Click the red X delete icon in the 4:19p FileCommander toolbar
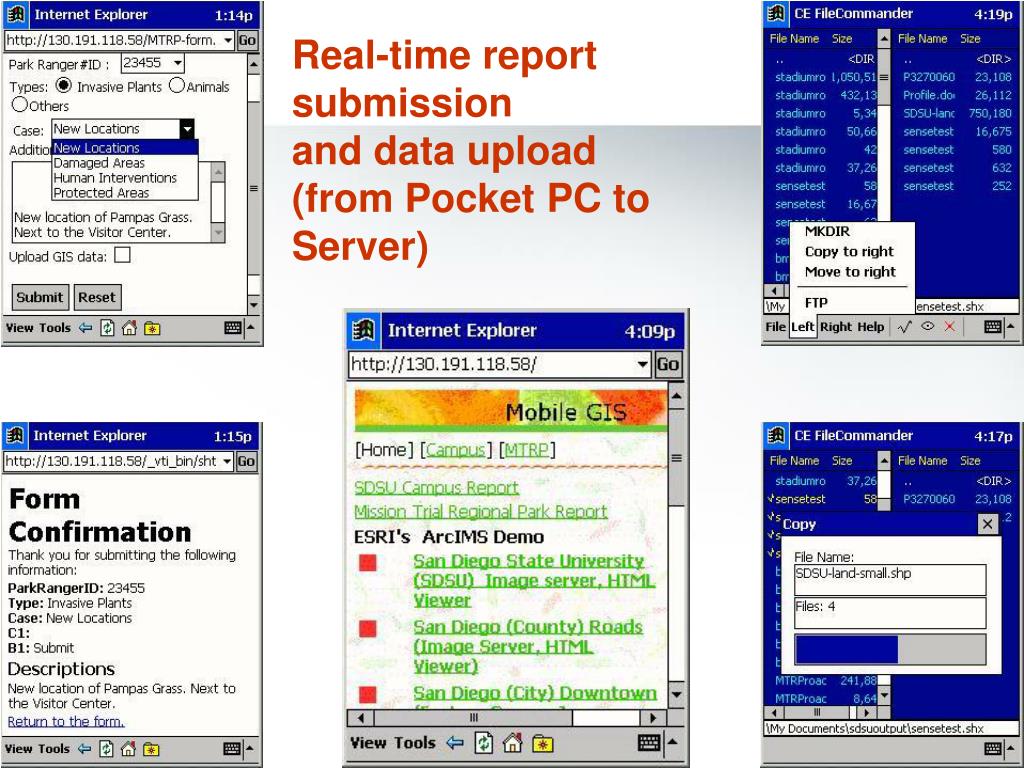 (950, 327)
